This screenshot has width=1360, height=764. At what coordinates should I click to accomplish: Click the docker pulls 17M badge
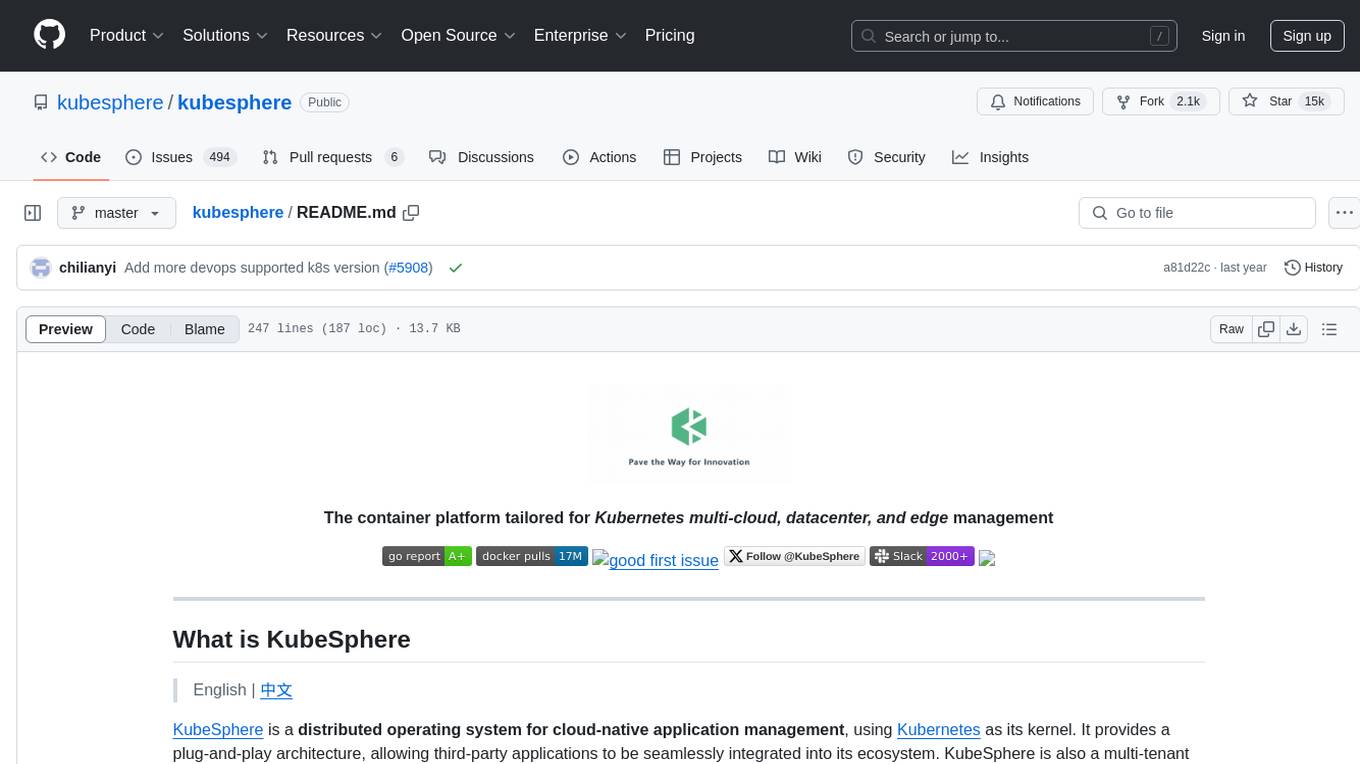tap(531, 556)
